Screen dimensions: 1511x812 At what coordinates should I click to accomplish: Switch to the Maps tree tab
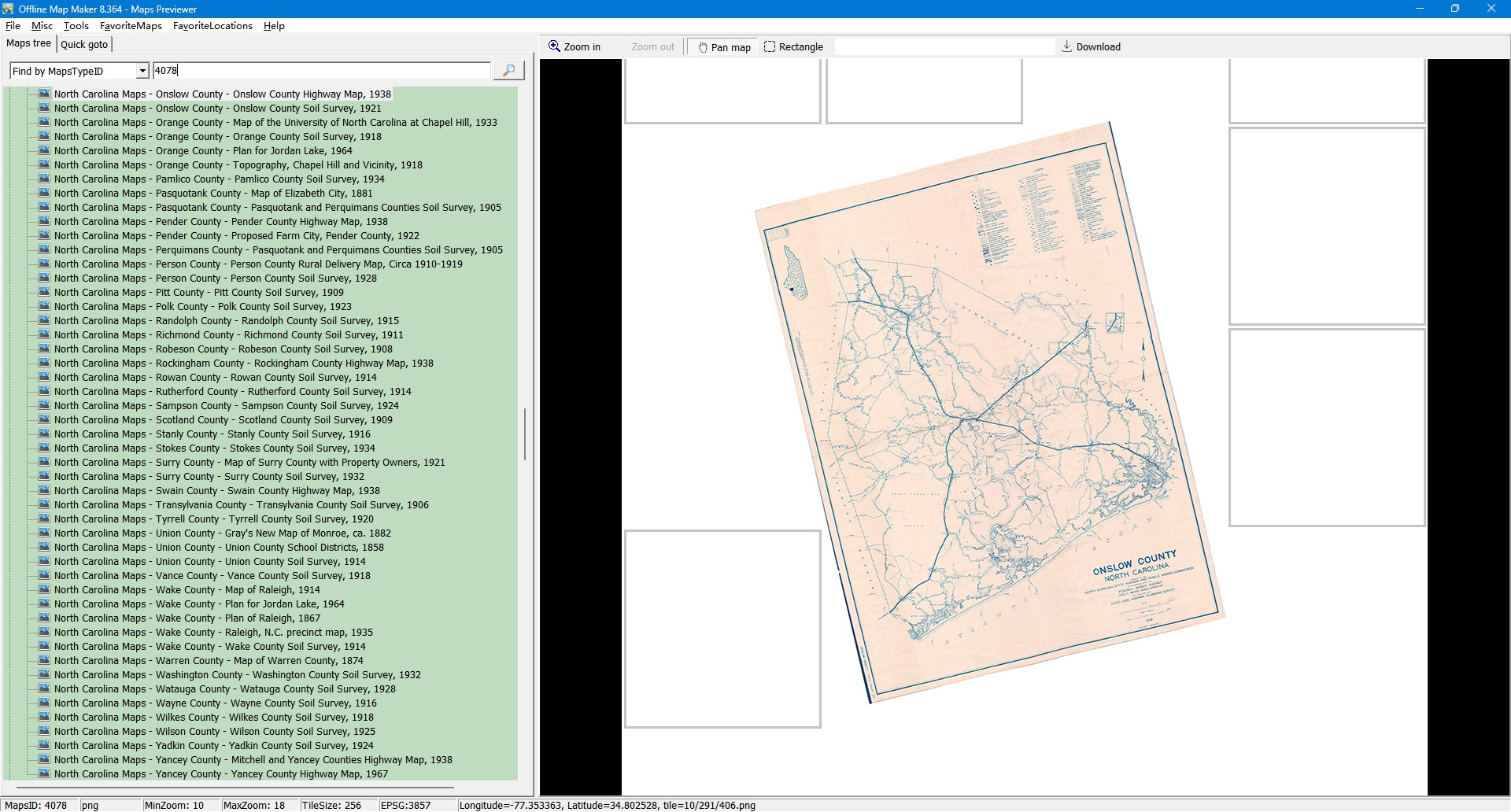[29, 43]
